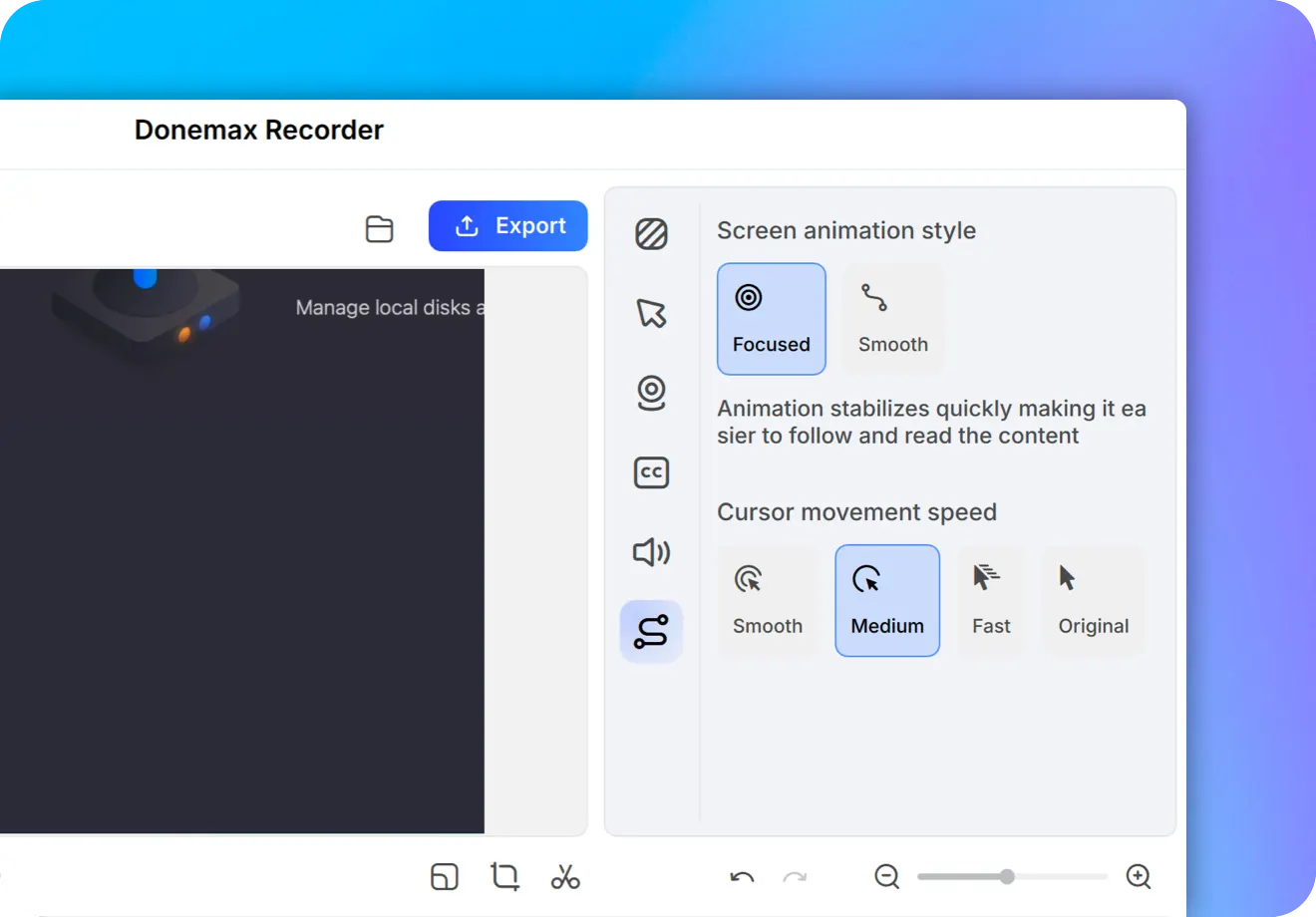Viewport: 1316px width, 917px height.
Task: Open the webcam settings icon
Action: (651, 393)
